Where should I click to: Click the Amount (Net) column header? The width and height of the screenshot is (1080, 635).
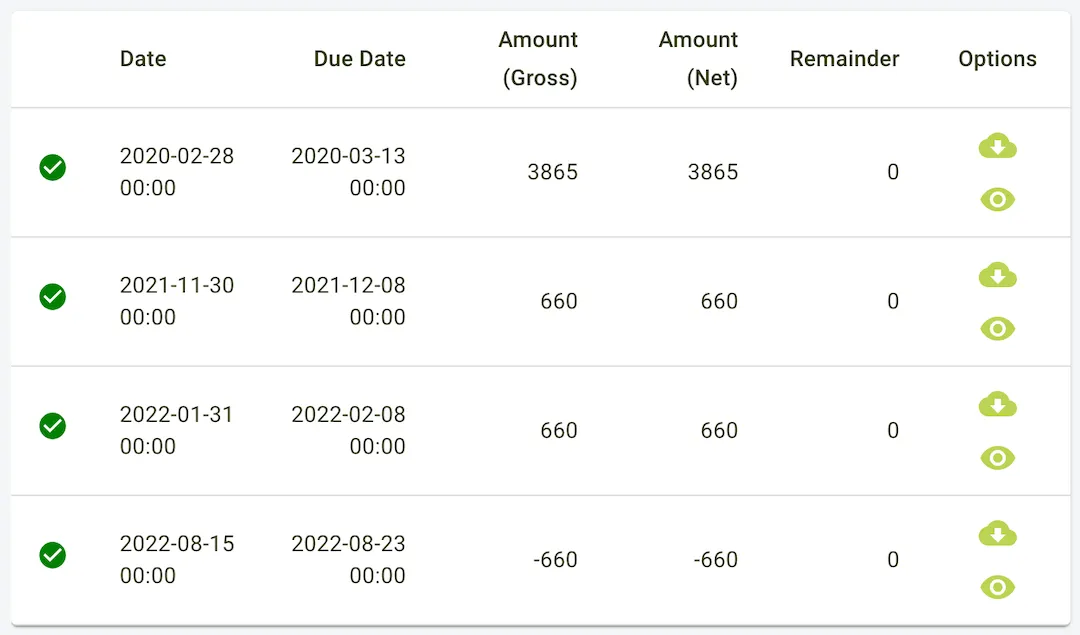[698, 59]
